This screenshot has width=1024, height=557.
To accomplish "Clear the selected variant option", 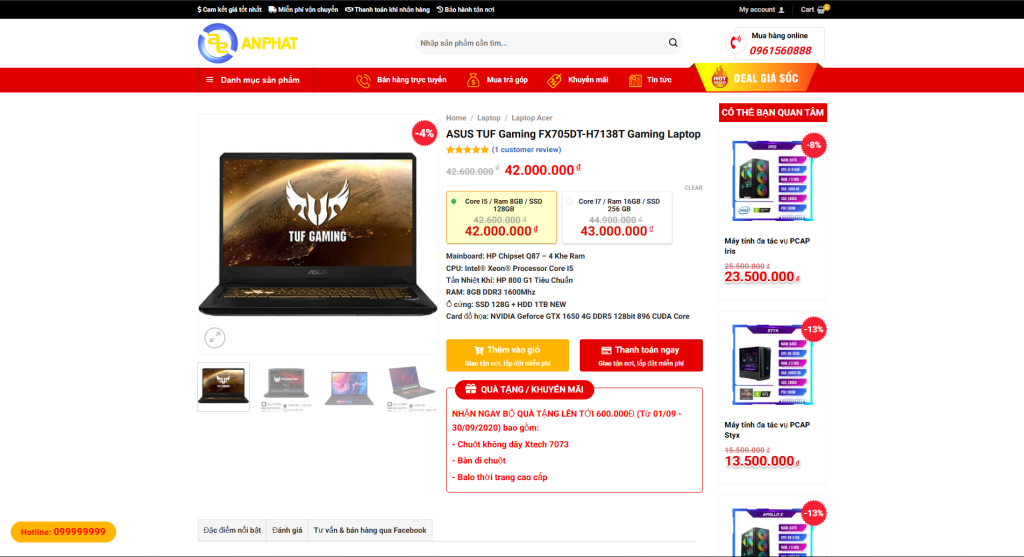I will click(x=693, y=188).
